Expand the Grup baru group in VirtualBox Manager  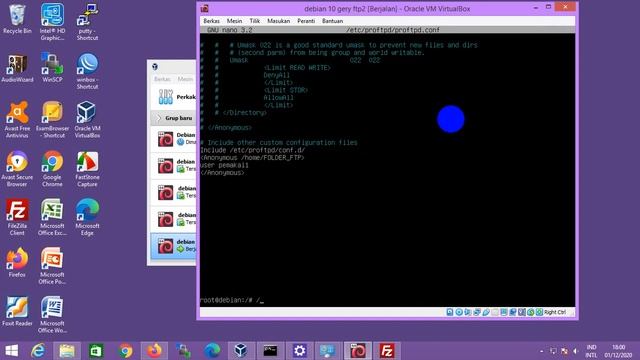tap(159, 118)
